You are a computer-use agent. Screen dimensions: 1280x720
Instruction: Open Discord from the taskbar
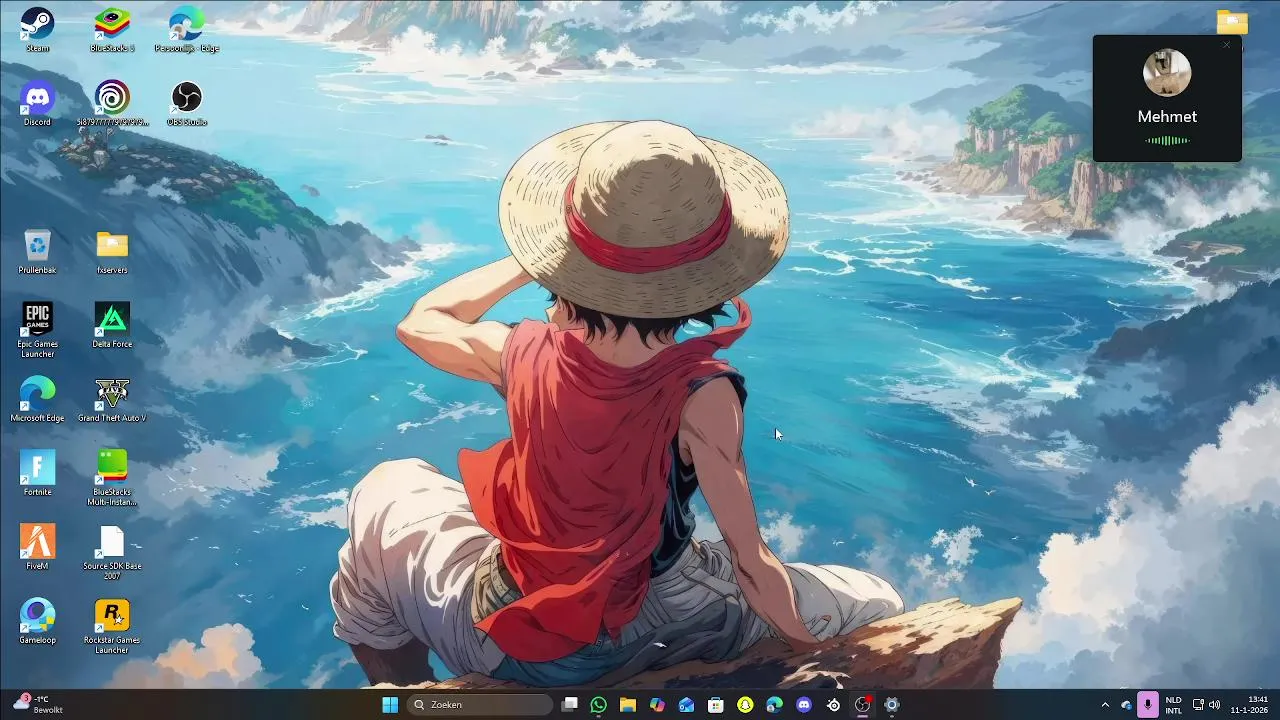(x=804, y=705)
